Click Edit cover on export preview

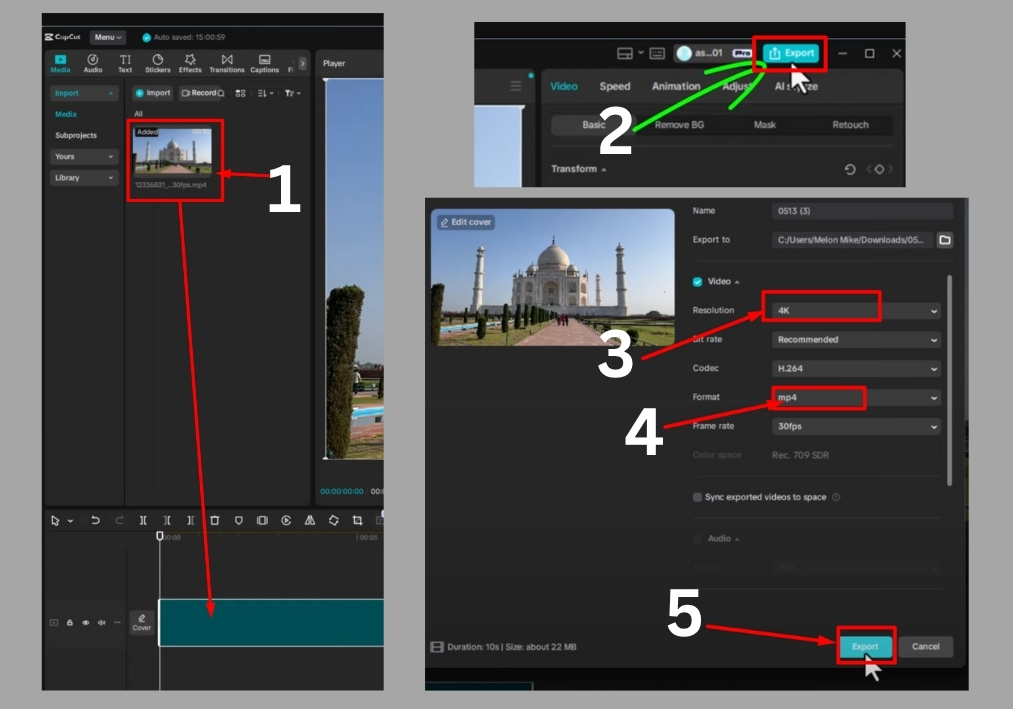pos(466,222)
